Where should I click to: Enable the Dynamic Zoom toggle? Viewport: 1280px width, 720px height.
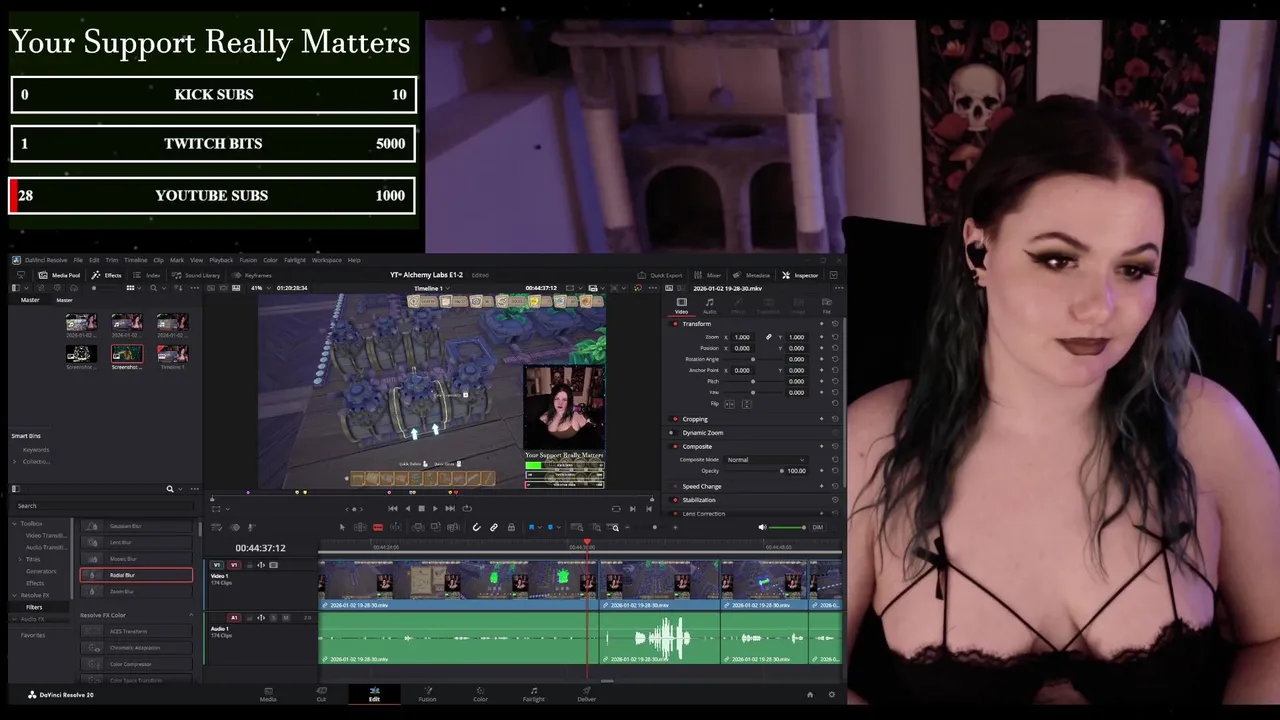tap(671, 433)
